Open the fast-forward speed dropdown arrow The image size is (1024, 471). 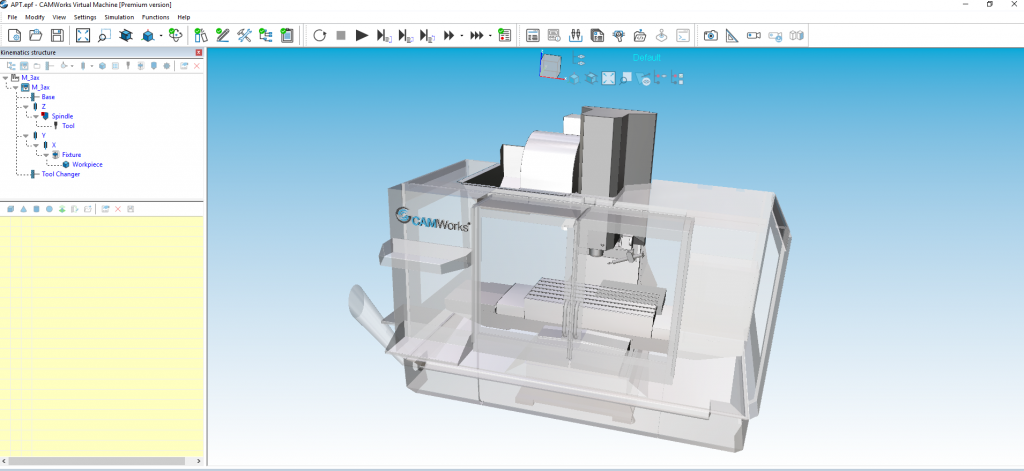coord(461,36)
